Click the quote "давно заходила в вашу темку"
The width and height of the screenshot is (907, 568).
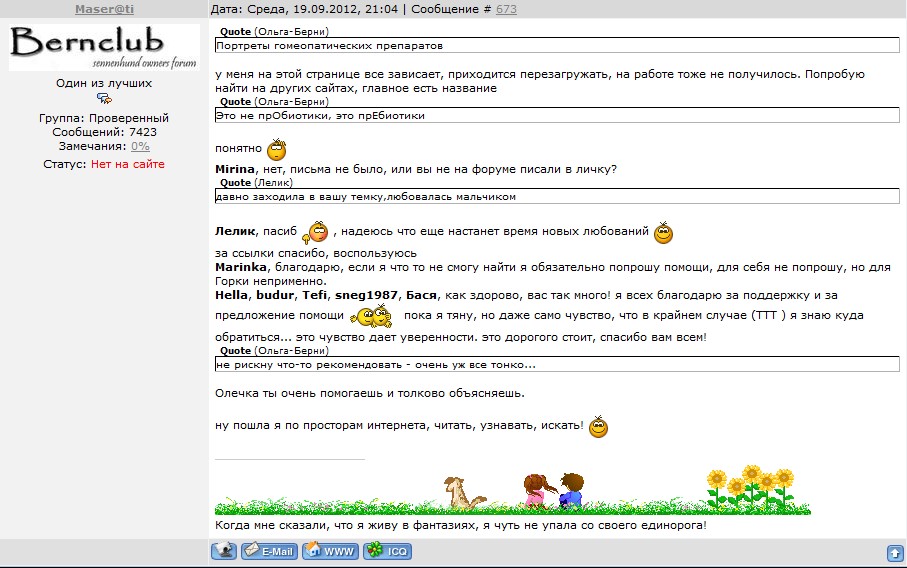tap(557, 197)
